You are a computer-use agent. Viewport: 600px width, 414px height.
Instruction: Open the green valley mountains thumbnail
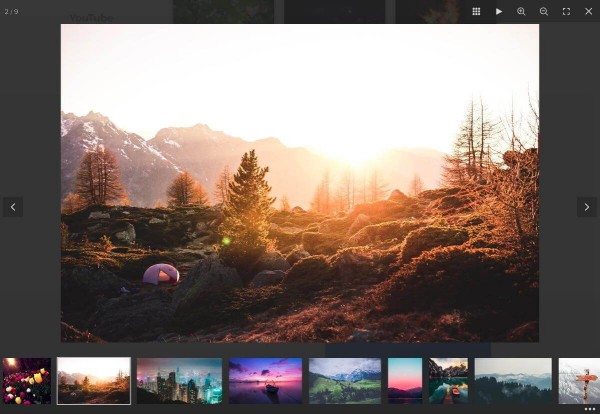coord(345,380)
